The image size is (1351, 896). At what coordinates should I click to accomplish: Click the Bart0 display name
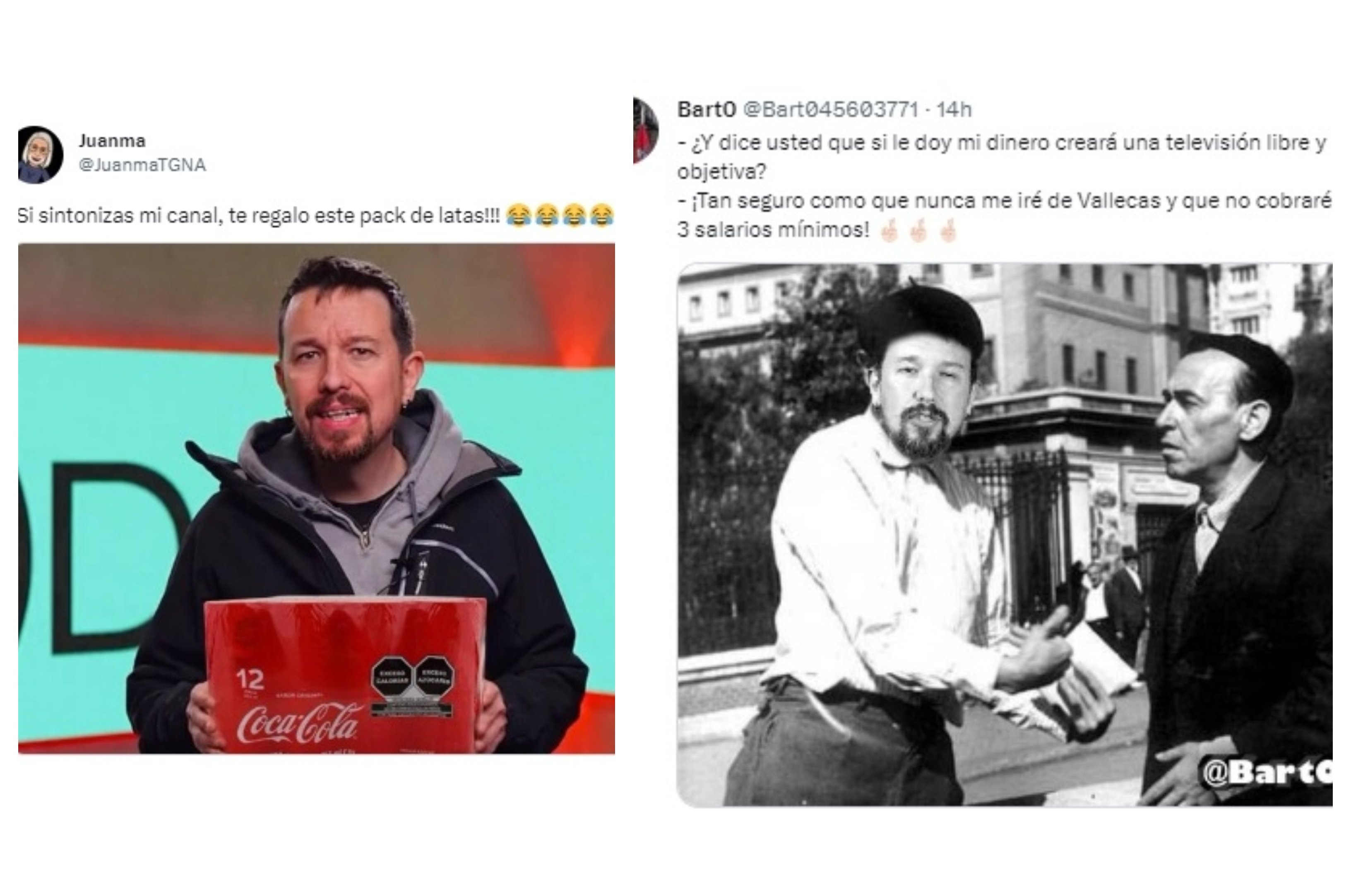[x=707, y=109]
